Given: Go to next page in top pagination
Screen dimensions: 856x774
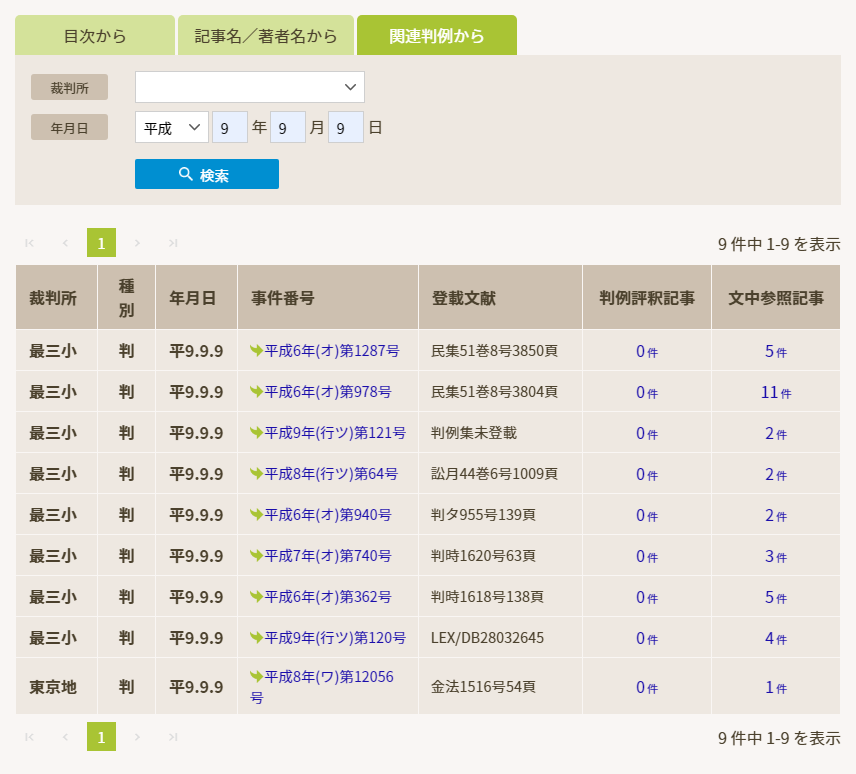Looking at the screenshot, I should pos(138,243).
